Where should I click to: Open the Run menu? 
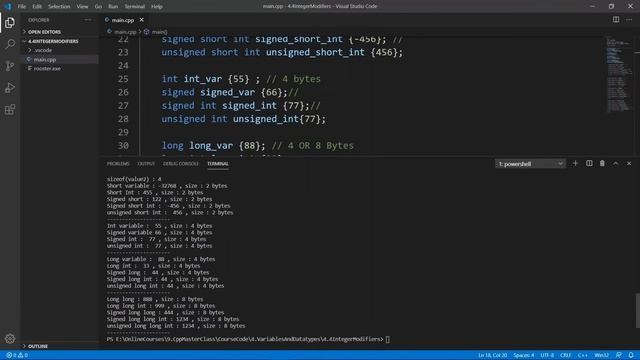113,6
